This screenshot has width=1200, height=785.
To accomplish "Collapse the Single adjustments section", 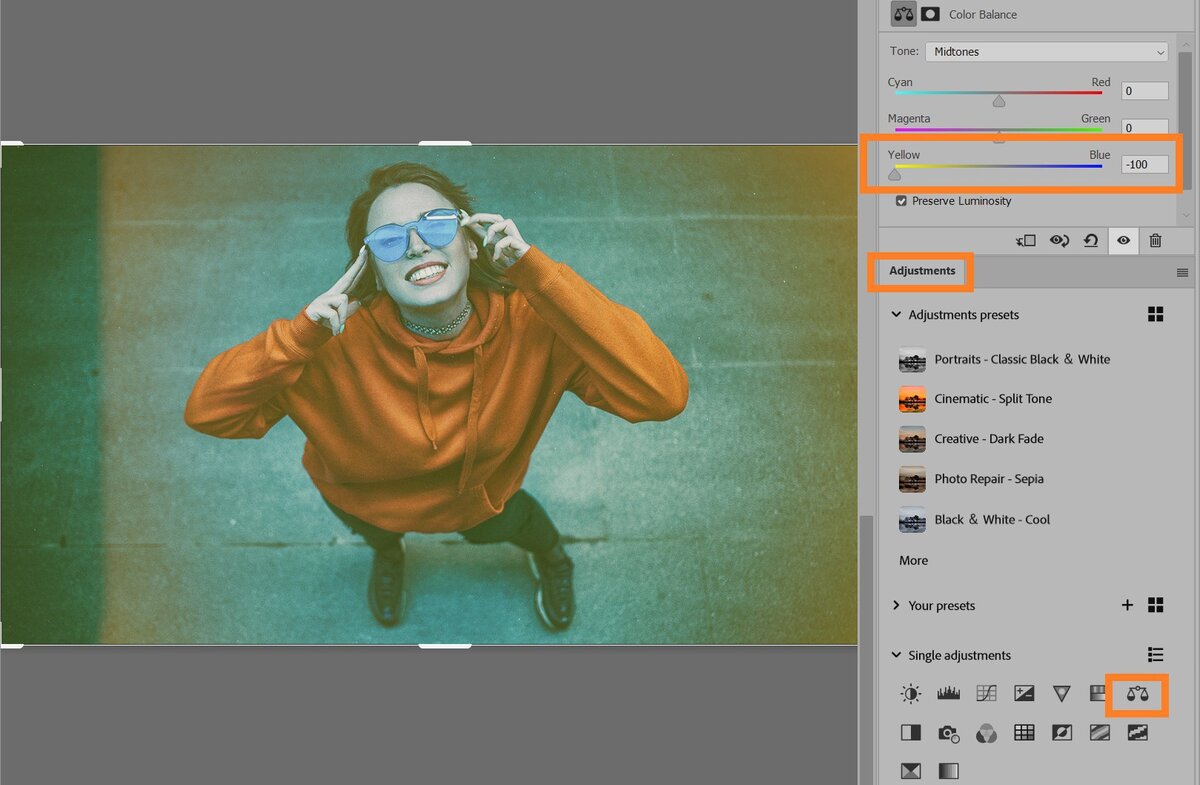I will (x=896, y=655).
